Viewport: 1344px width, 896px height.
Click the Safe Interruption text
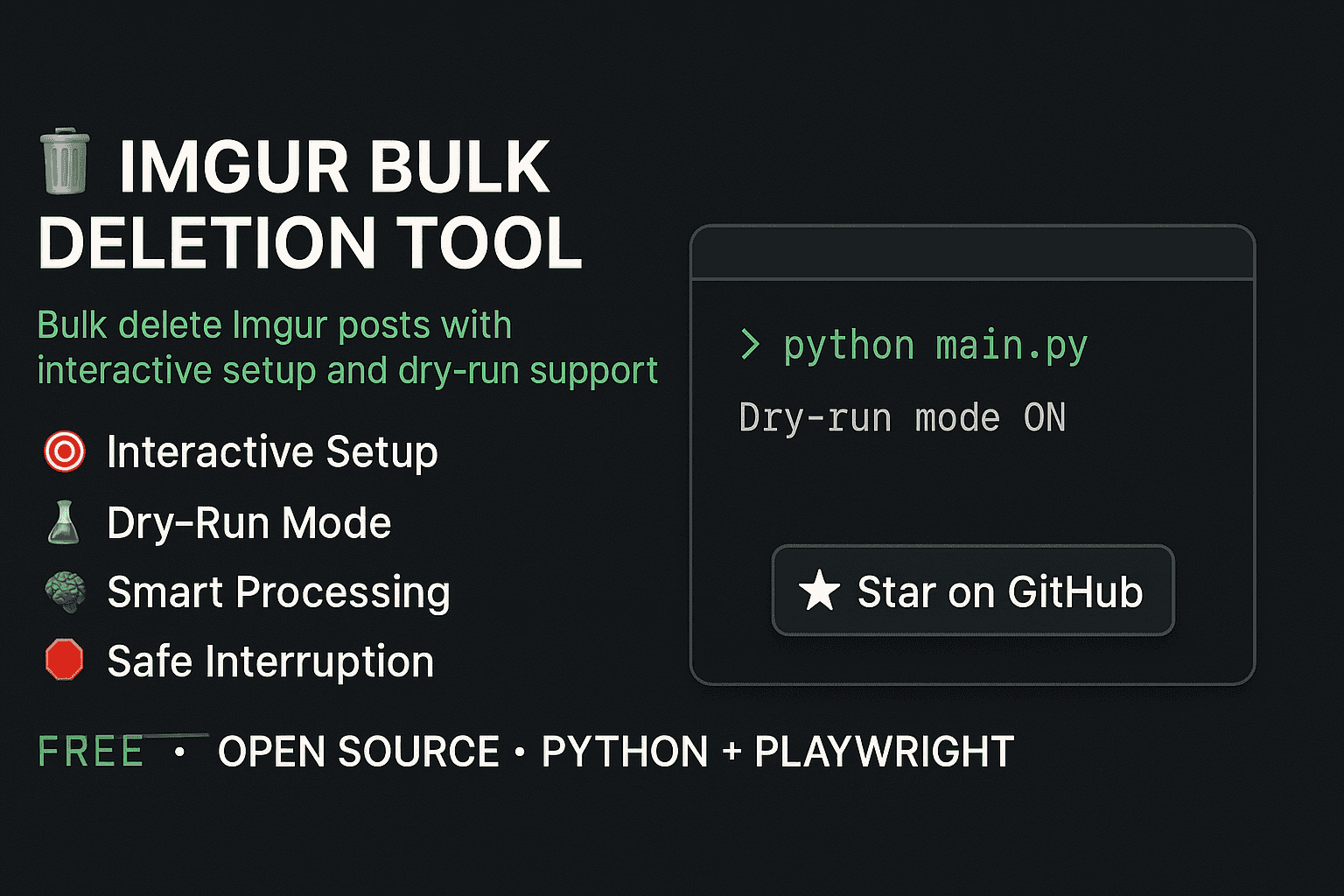270,661
